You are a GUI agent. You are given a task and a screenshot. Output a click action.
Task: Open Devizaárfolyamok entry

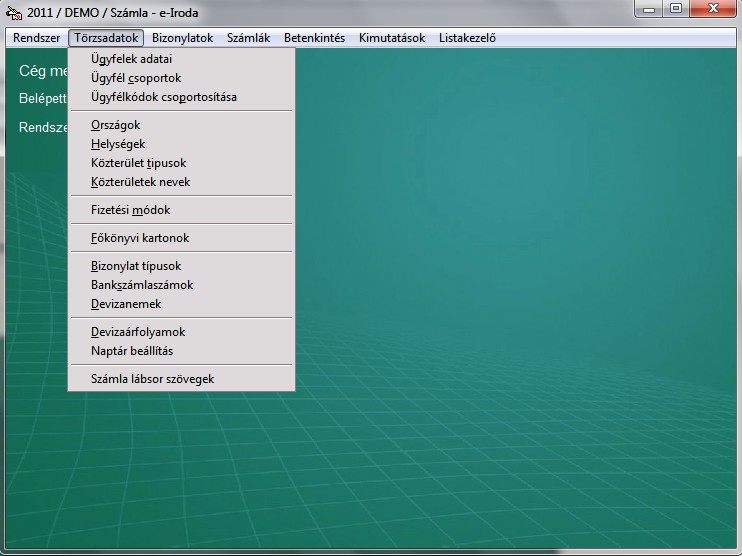pyautogui.click(x=138, y=332)
